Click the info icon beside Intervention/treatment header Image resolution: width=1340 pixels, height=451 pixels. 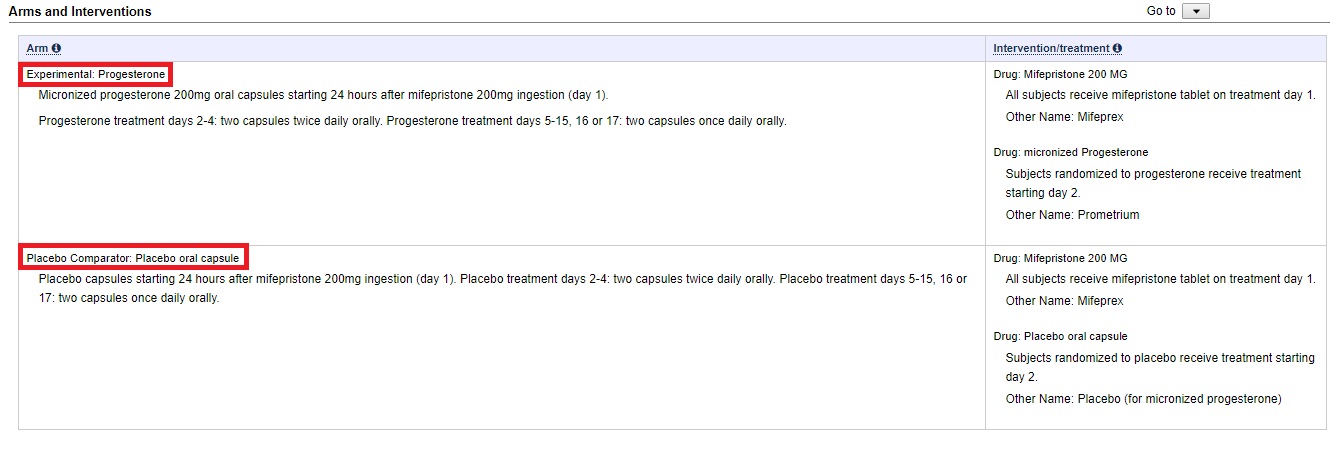1117,48
